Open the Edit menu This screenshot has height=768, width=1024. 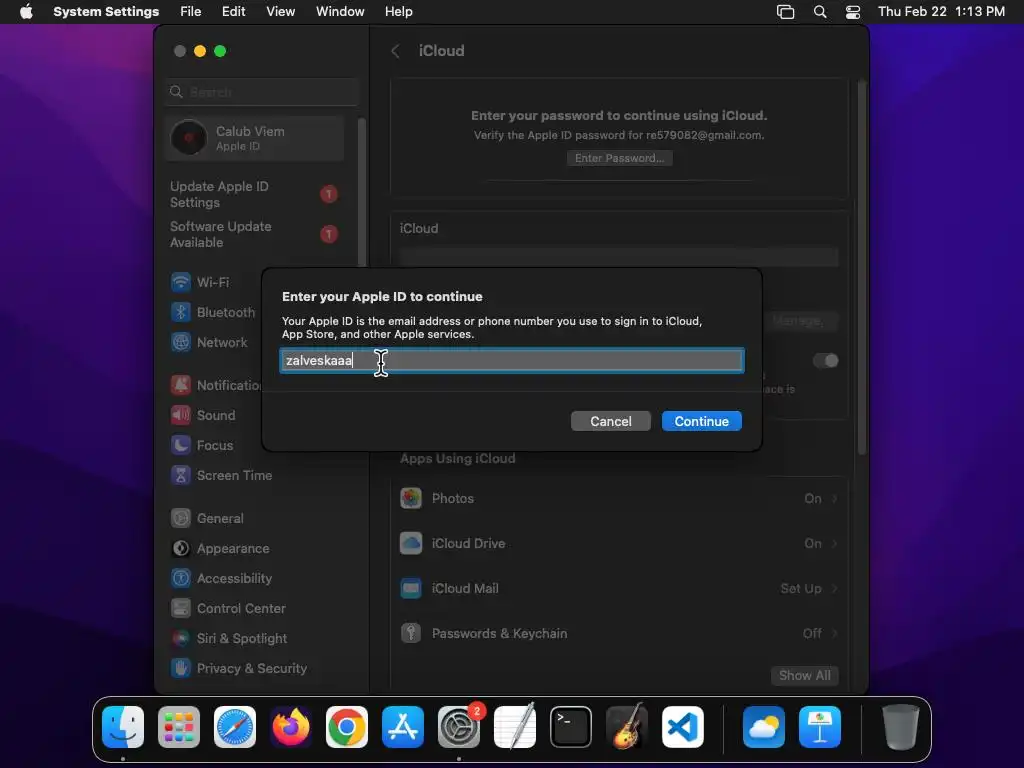click(x=233, y=11)
